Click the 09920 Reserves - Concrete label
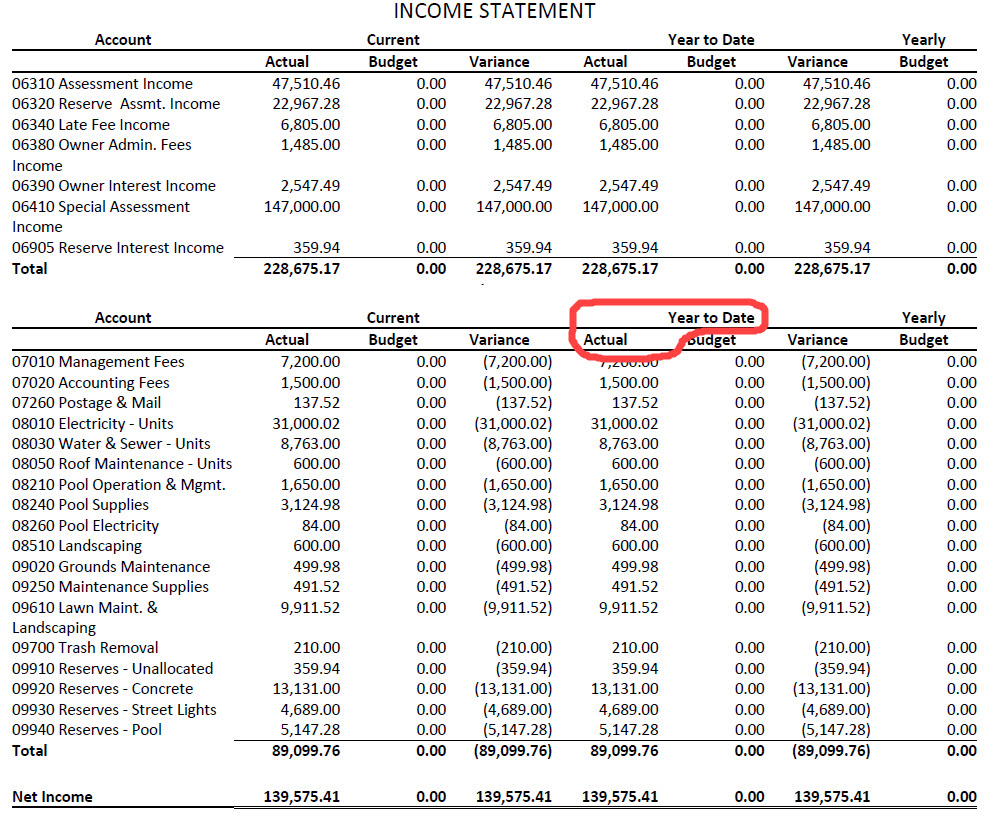 click(102, 689)
